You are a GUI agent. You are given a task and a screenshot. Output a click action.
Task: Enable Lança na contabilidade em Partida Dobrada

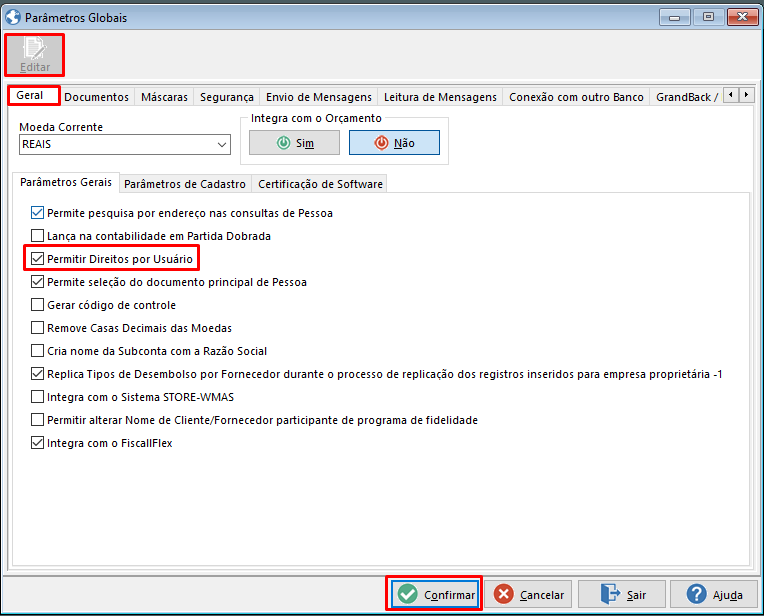click(37, 236)
